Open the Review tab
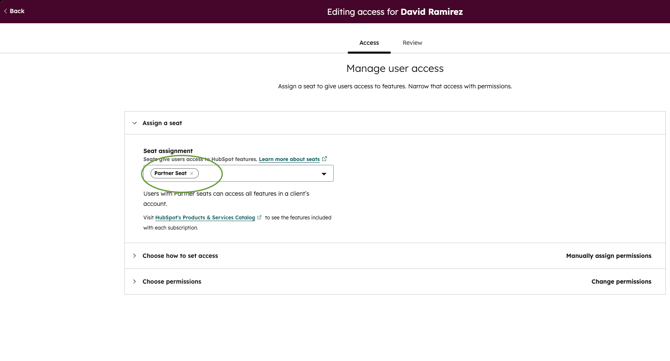The width and height of the screenshot is (670, 361). pos(412,43)
